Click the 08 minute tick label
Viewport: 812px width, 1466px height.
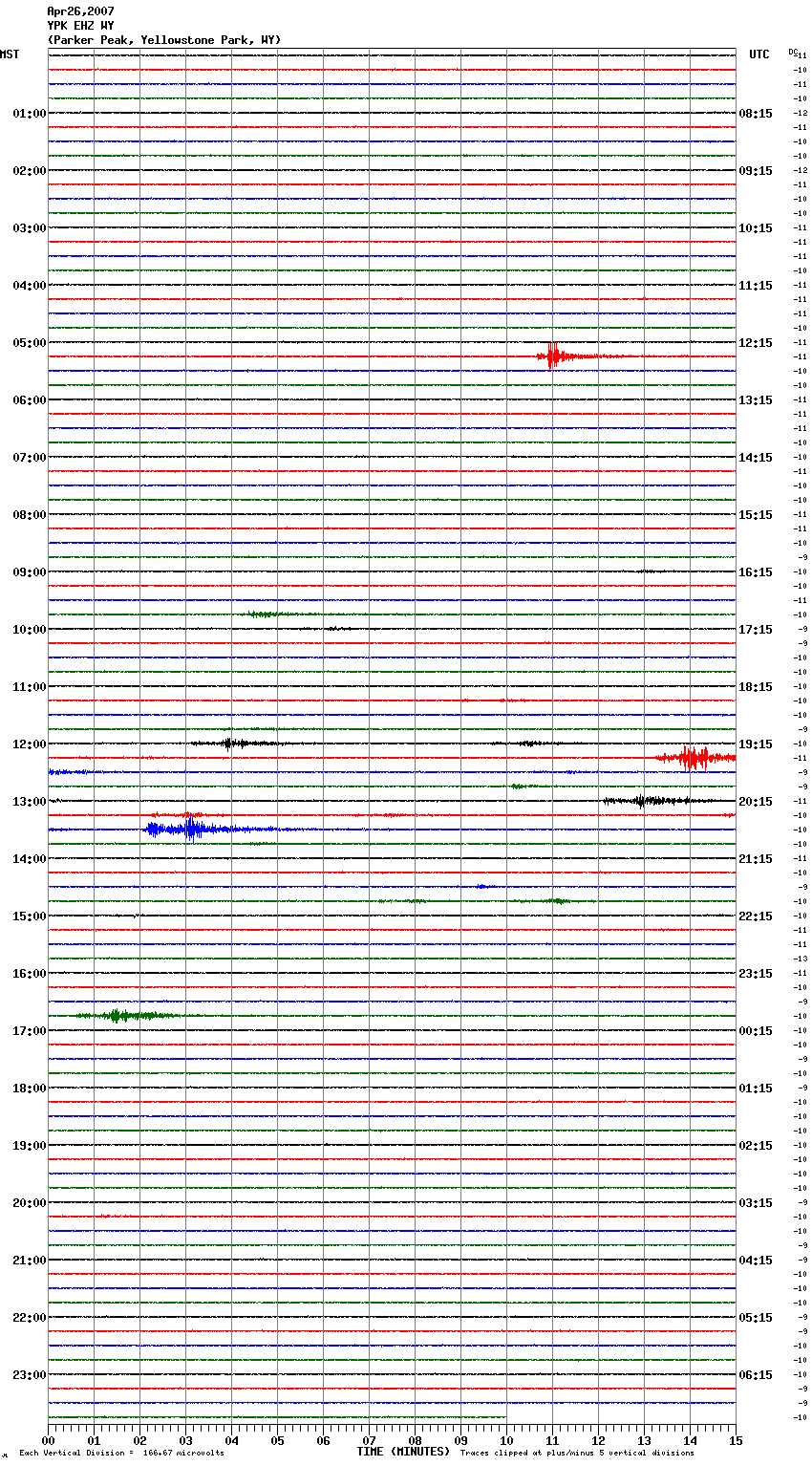(415, 1440)
